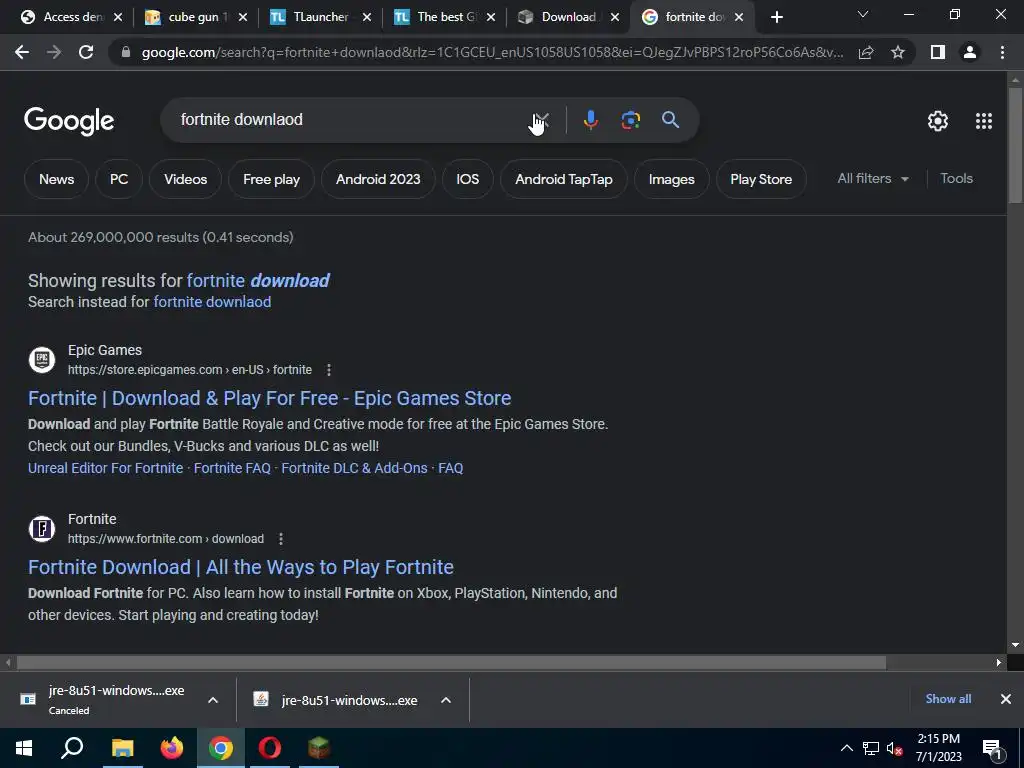Filter results by Videos
Image resolution: width=1024 pixels, height=768 pixels.
[185, 179]
